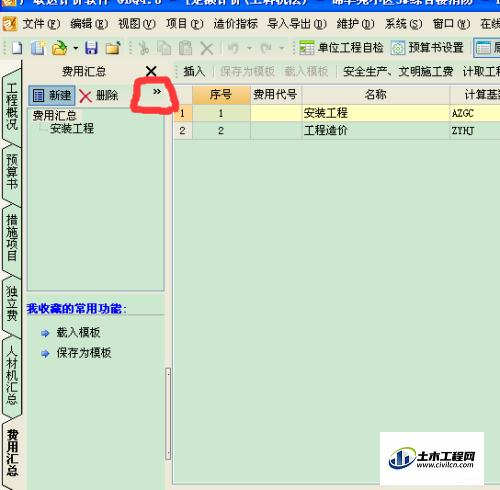This screenshot has width=500, height=490.
Task: Open the 维护(D) menu
Action: coord(355,24)
